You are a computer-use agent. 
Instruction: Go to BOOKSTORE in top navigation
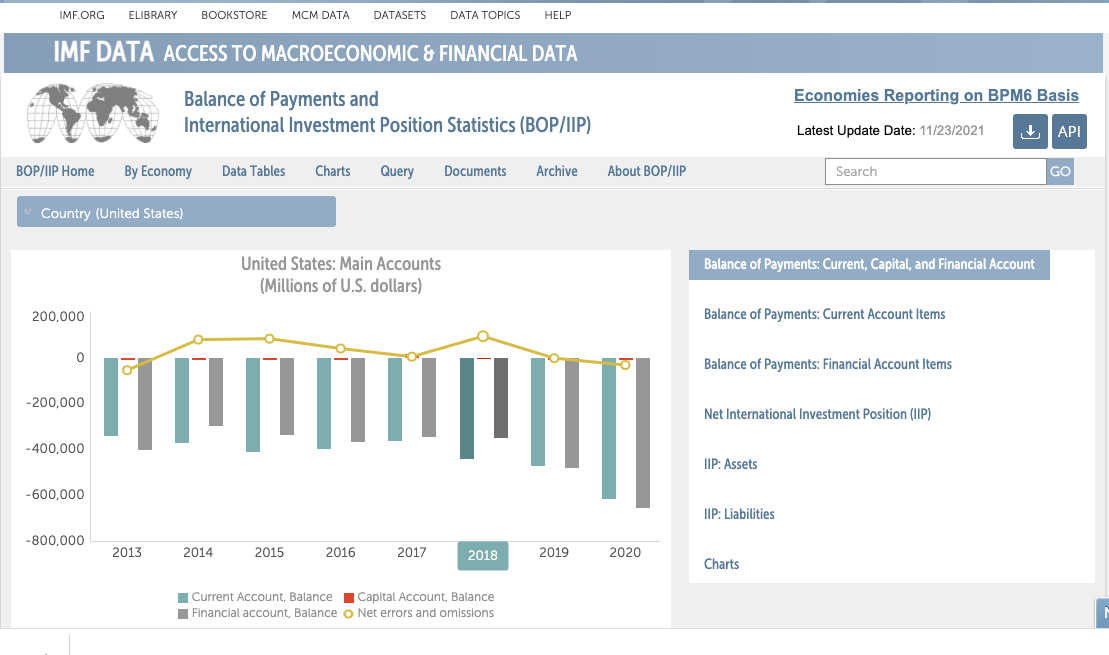[x=234, y=15]
